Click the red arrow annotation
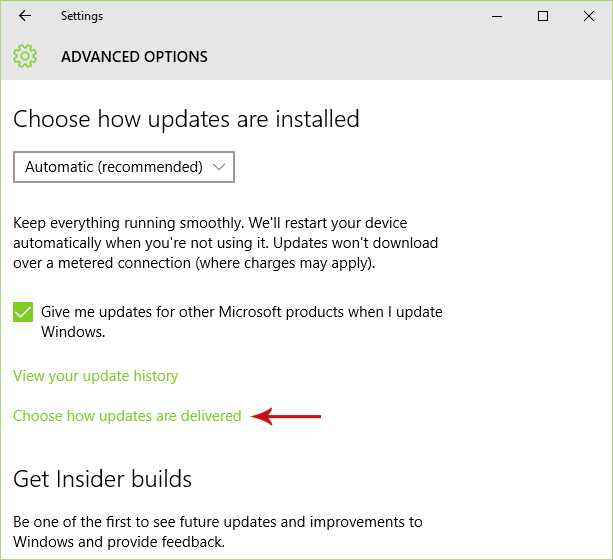 coord(287,416)
